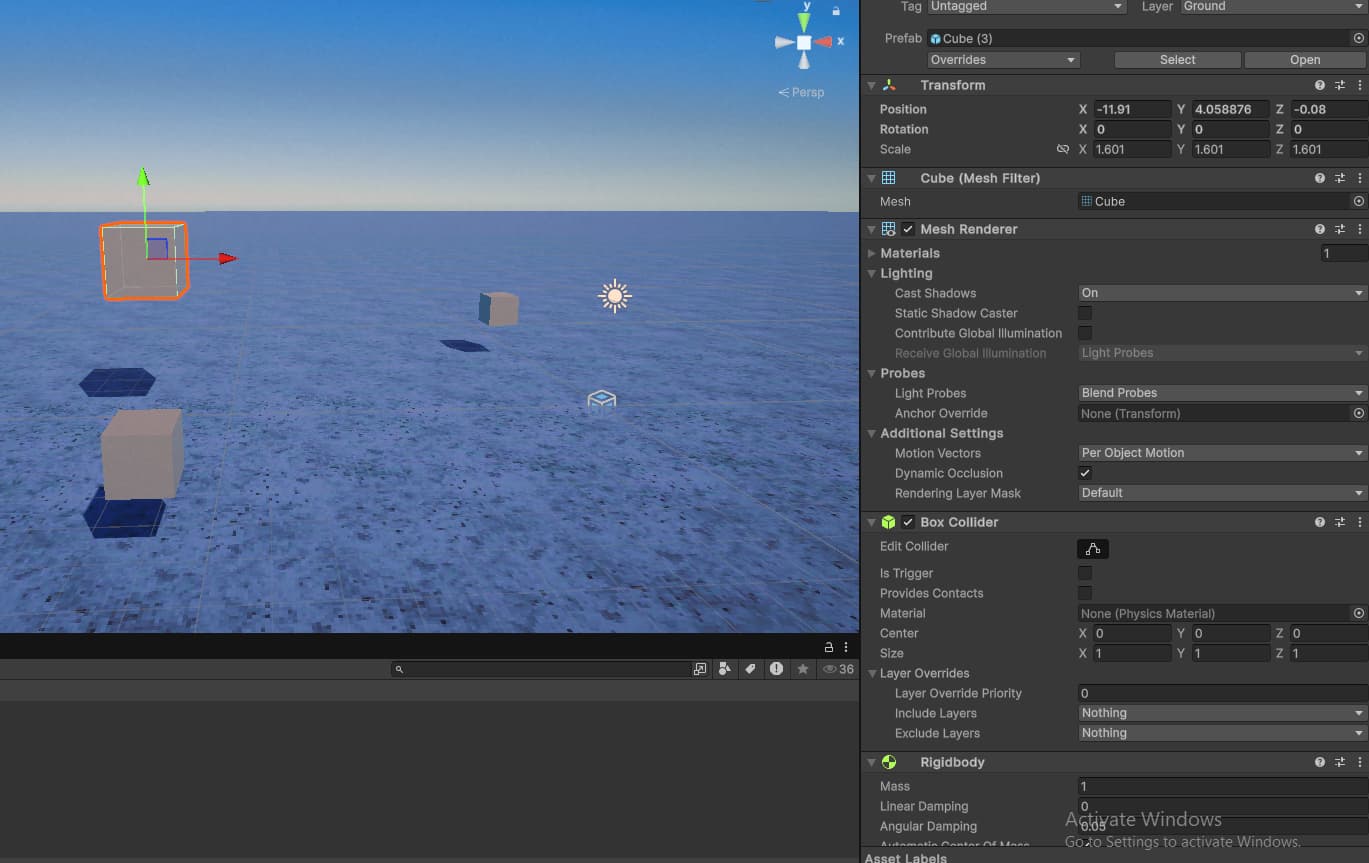1369x863 pixels.
Task: Click the scale constrain link icon in Transform
Action: (x=1063, y=148)
